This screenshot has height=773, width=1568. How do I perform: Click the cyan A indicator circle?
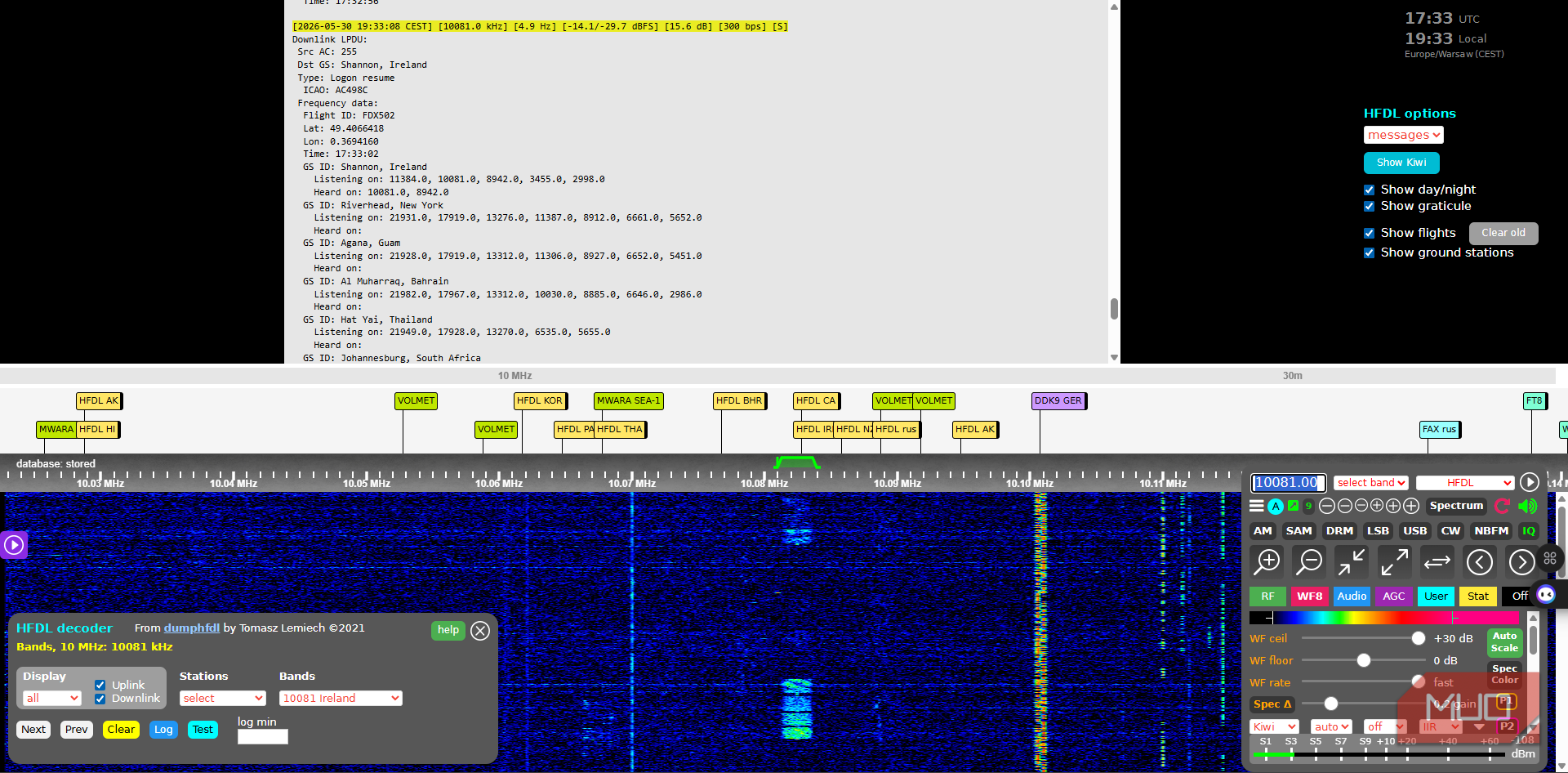(1276, 506)
